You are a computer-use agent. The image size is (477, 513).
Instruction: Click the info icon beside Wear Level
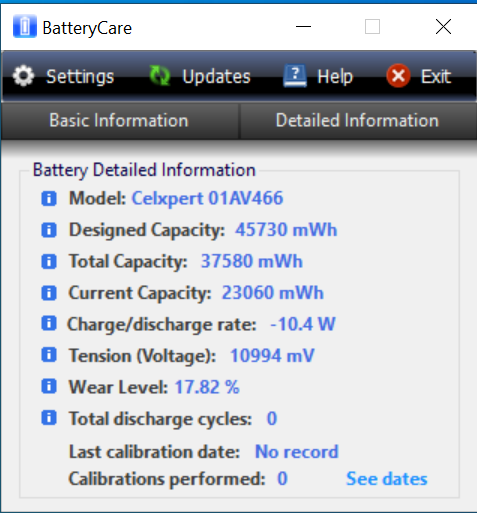(49, 387)
